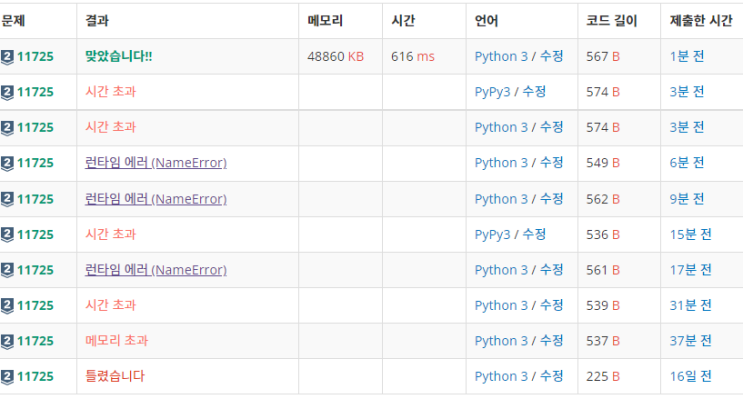Click the tier badge in the 539 B row
This screenshot has height=399, width=743.
click(7, 306)
